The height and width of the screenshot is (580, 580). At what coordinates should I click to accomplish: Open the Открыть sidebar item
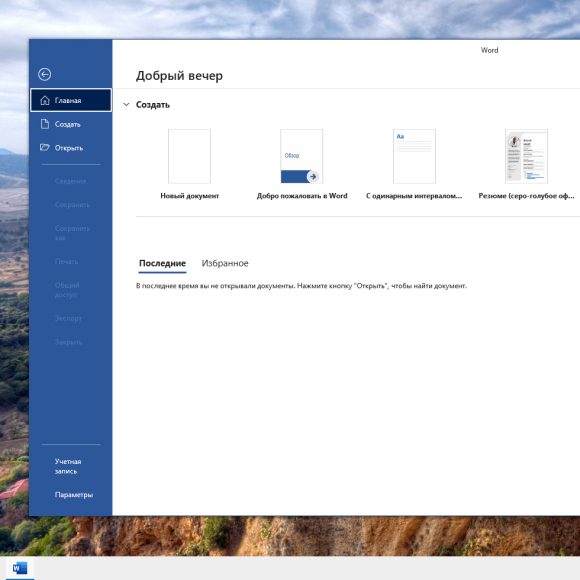(x=71, y=148)
